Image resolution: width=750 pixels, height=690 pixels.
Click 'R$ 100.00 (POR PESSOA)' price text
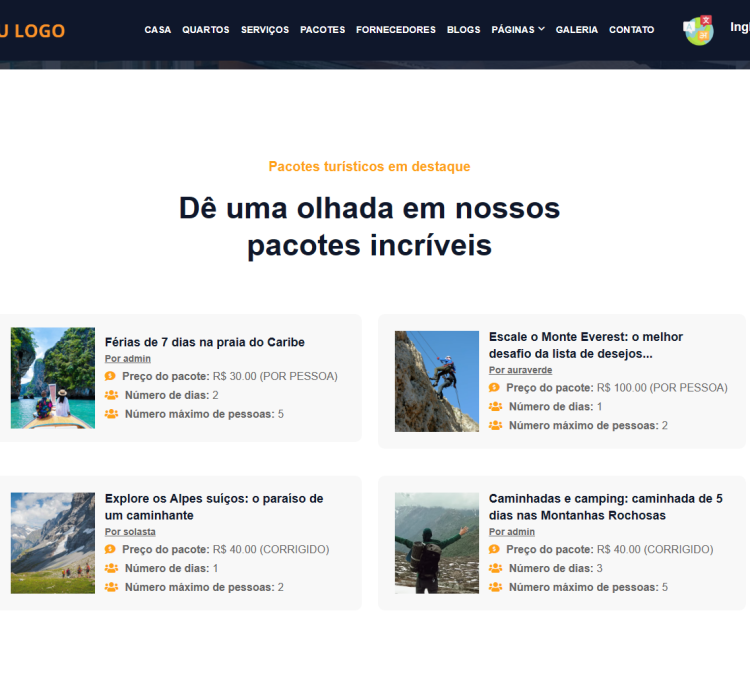click(662, 388)
